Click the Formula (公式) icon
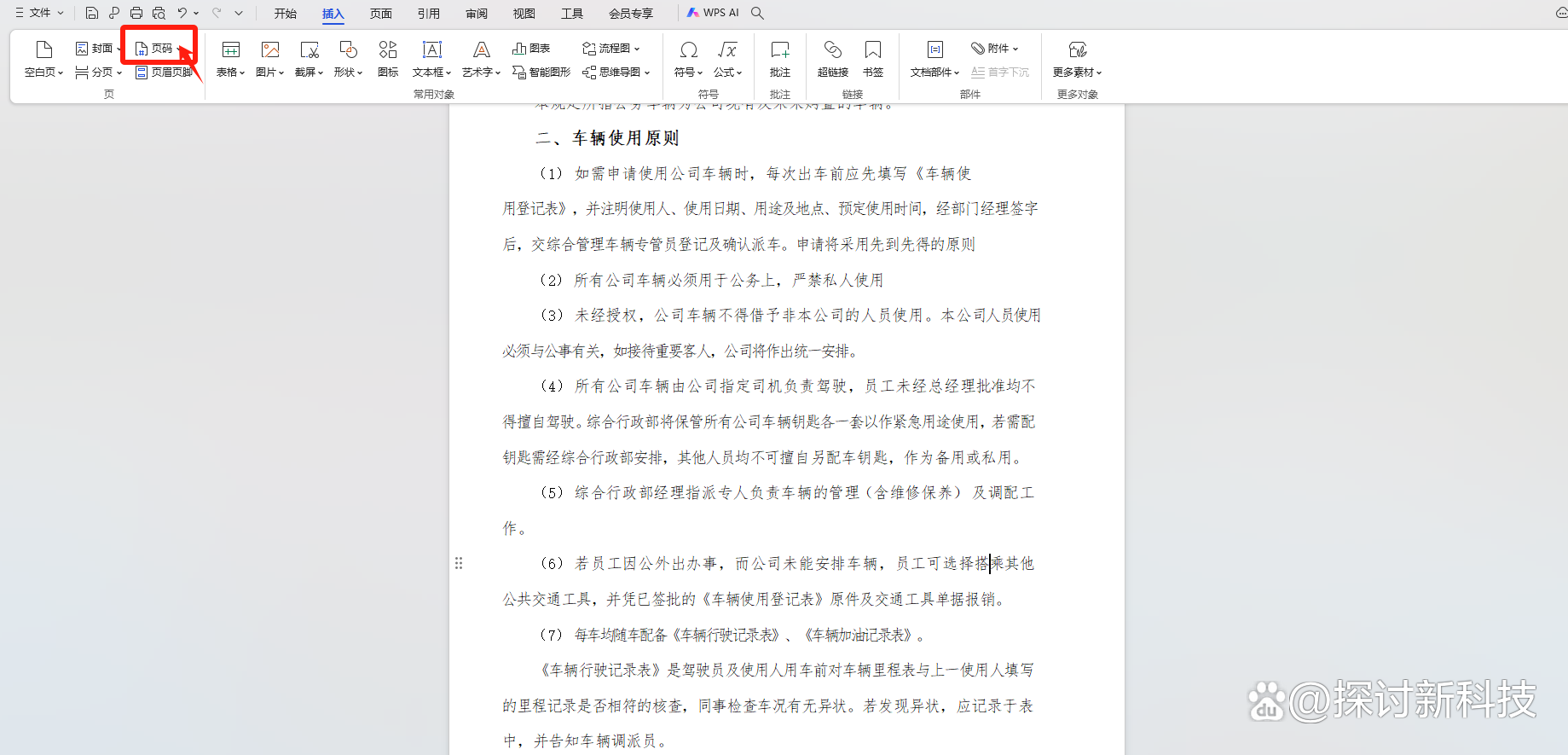The width and height of the screenshot is (1568, 755). (727, 49)
